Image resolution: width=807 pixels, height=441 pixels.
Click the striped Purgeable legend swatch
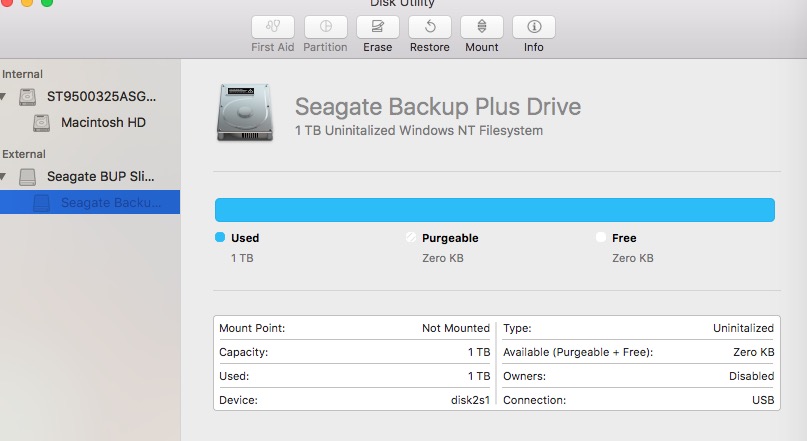(410, 238)
